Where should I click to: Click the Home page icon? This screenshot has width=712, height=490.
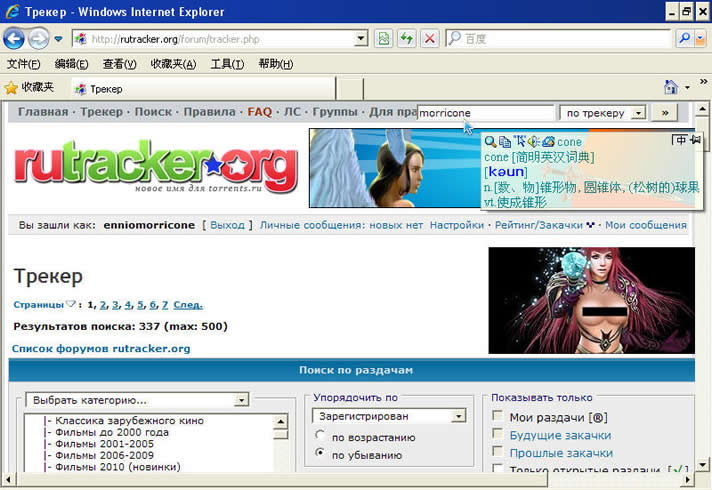point(671,87)
